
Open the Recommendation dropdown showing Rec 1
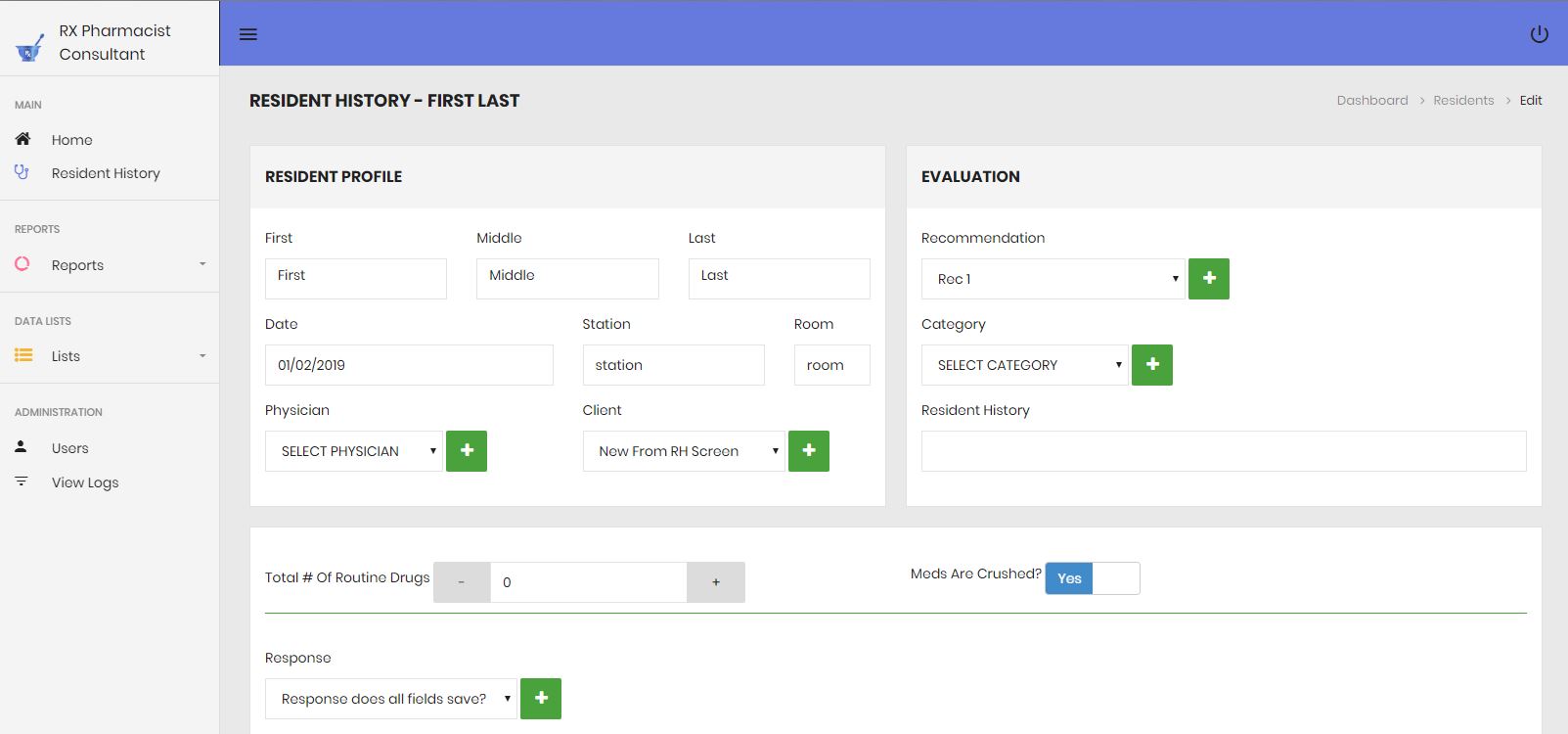point(1053,279)
